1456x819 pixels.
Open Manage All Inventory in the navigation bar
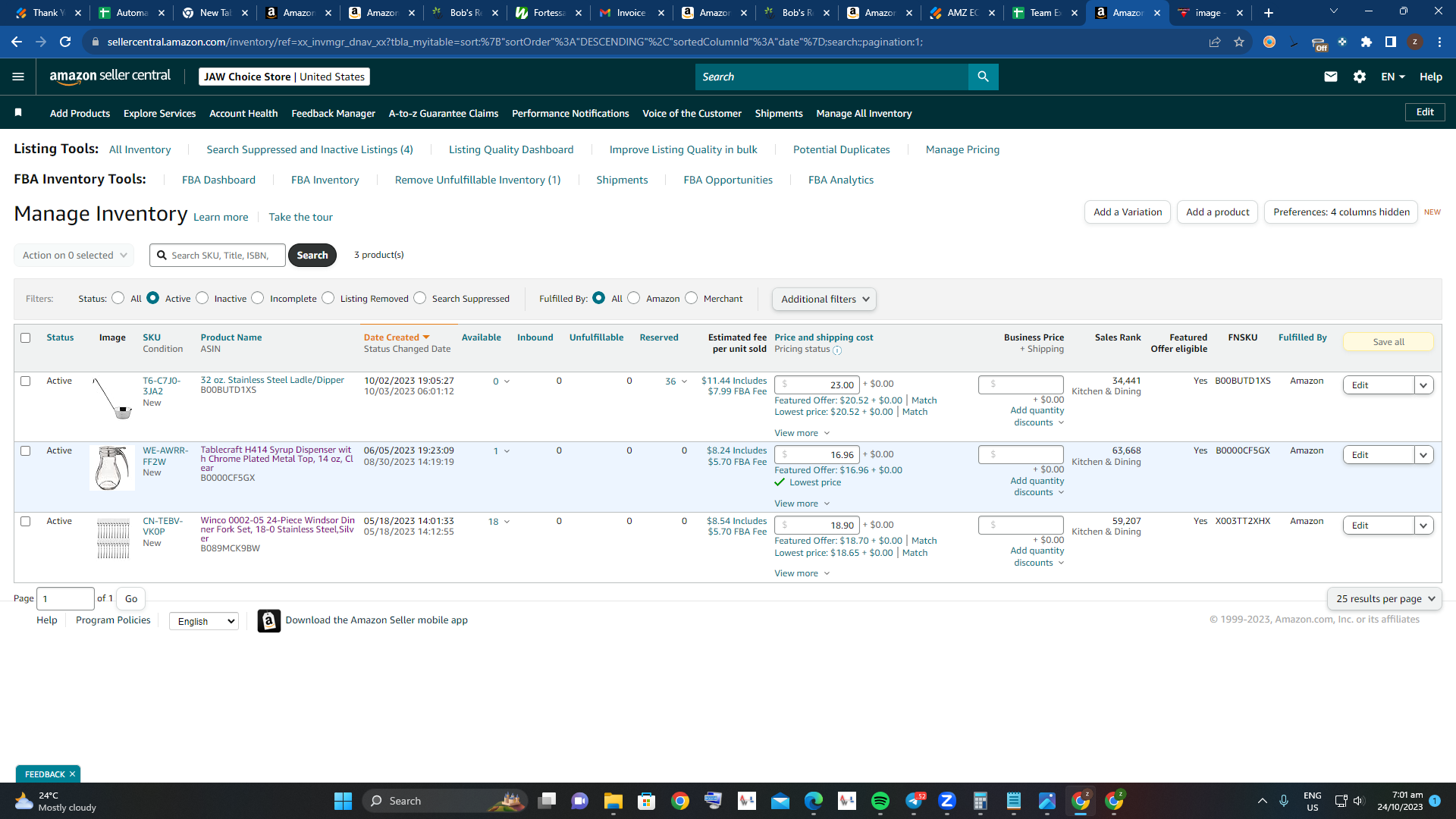click(864, 113)
